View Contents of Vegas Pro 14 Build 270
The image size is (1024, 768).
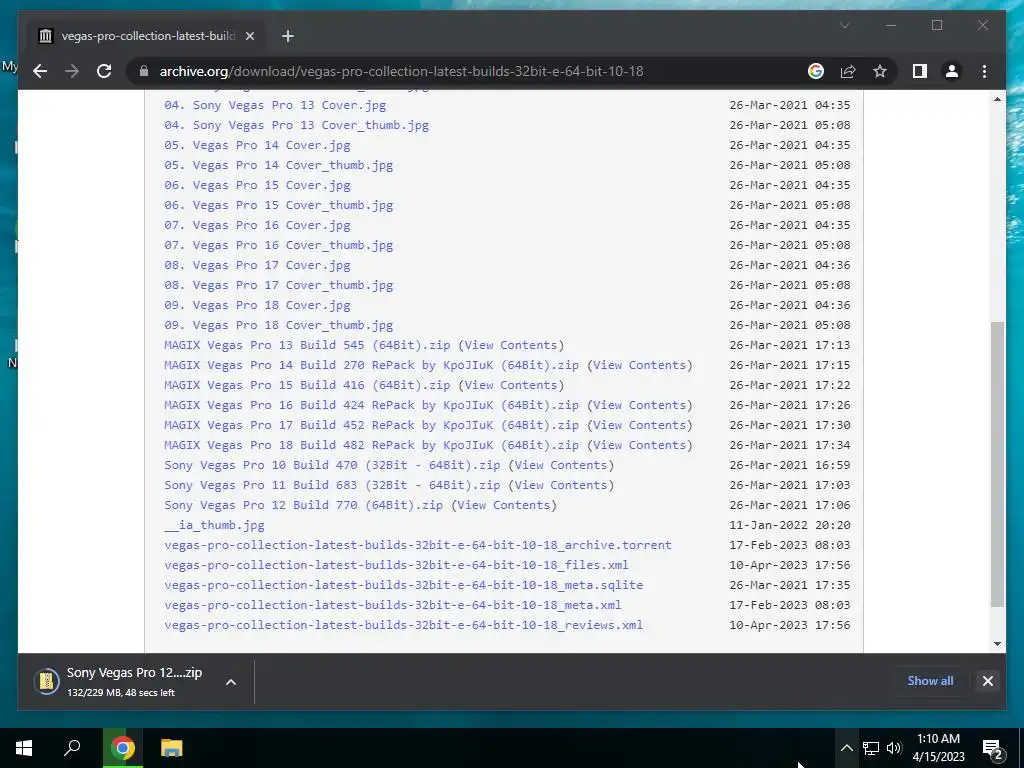coord(639,365)
